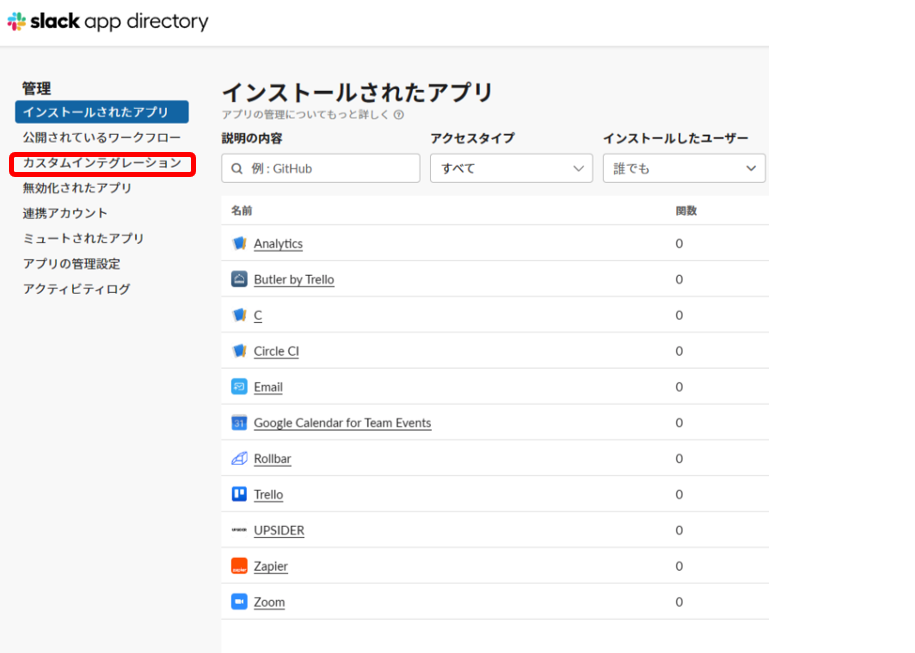Click the search field with 例 : GitHub
The width and height of the screenshot is (915, 653).
(320, 168)
